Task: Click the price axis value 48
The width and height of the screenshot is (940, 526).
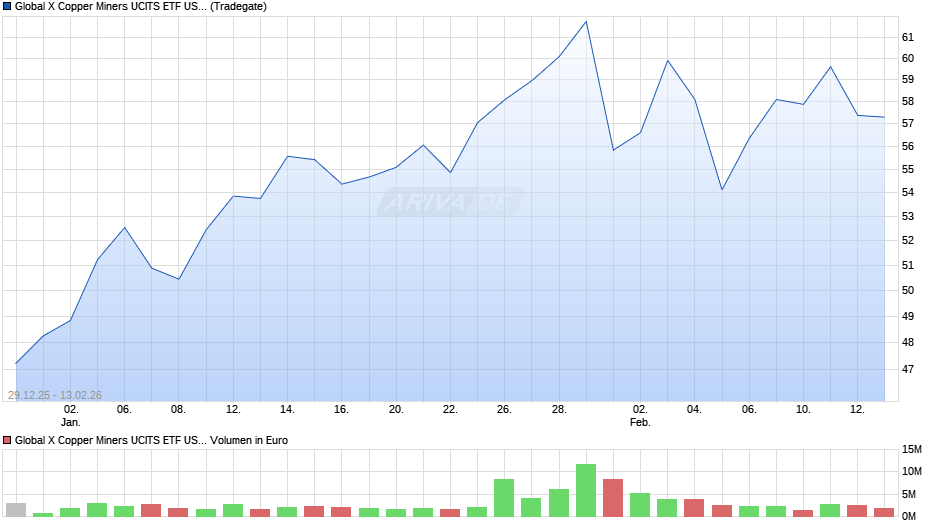Action: pyautogui.click(x=908, y=342)
